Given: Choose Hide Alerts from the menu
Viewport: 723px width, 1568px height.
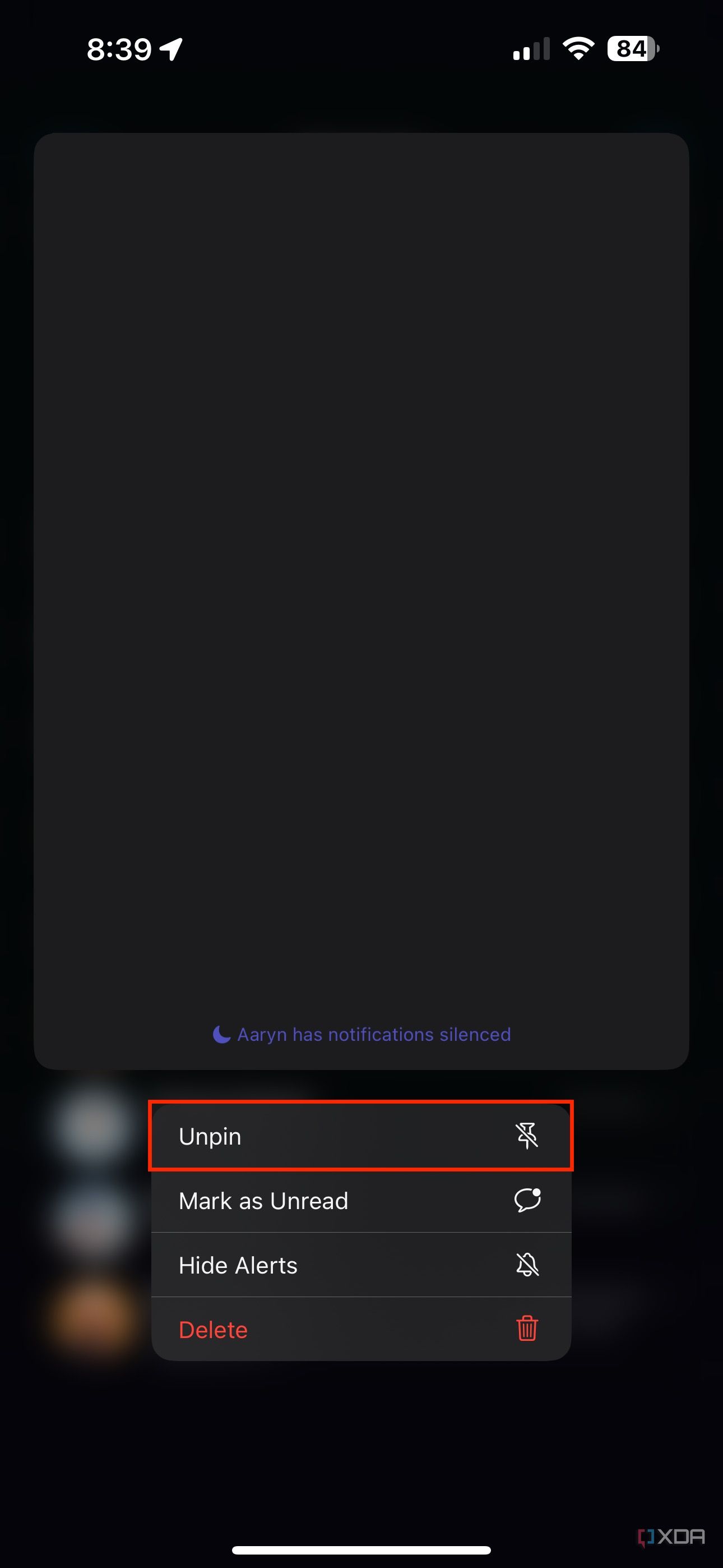Looking at the screenshot, I should coord(361,1265).
